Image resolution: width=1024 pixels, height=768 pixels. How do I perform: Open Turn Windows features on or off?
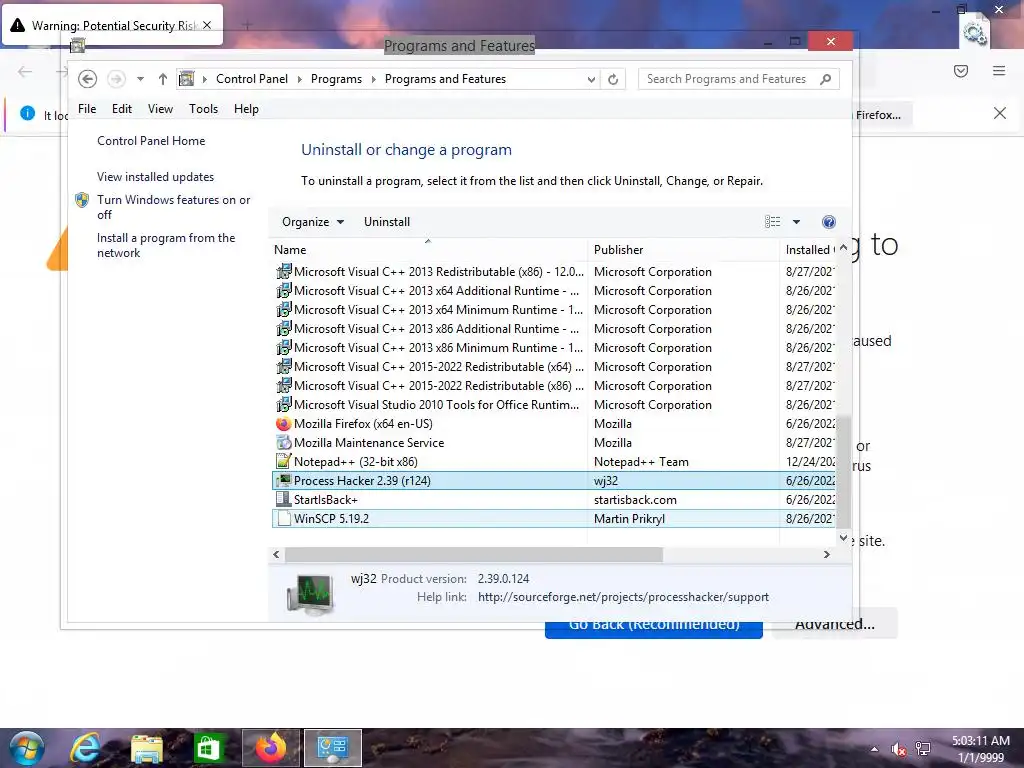pos(174,207)
